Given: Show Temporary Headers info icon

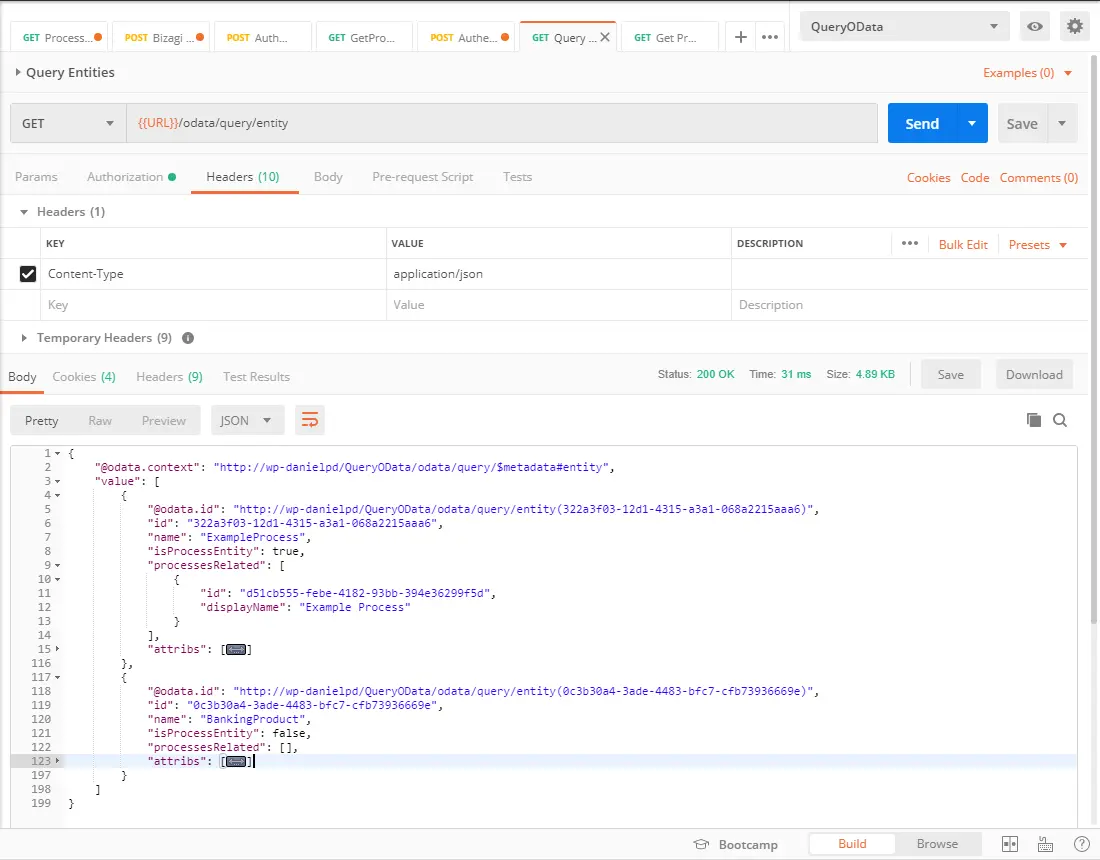Looking at the screenshot, I should pyautogui.click(x=188, y=338).
